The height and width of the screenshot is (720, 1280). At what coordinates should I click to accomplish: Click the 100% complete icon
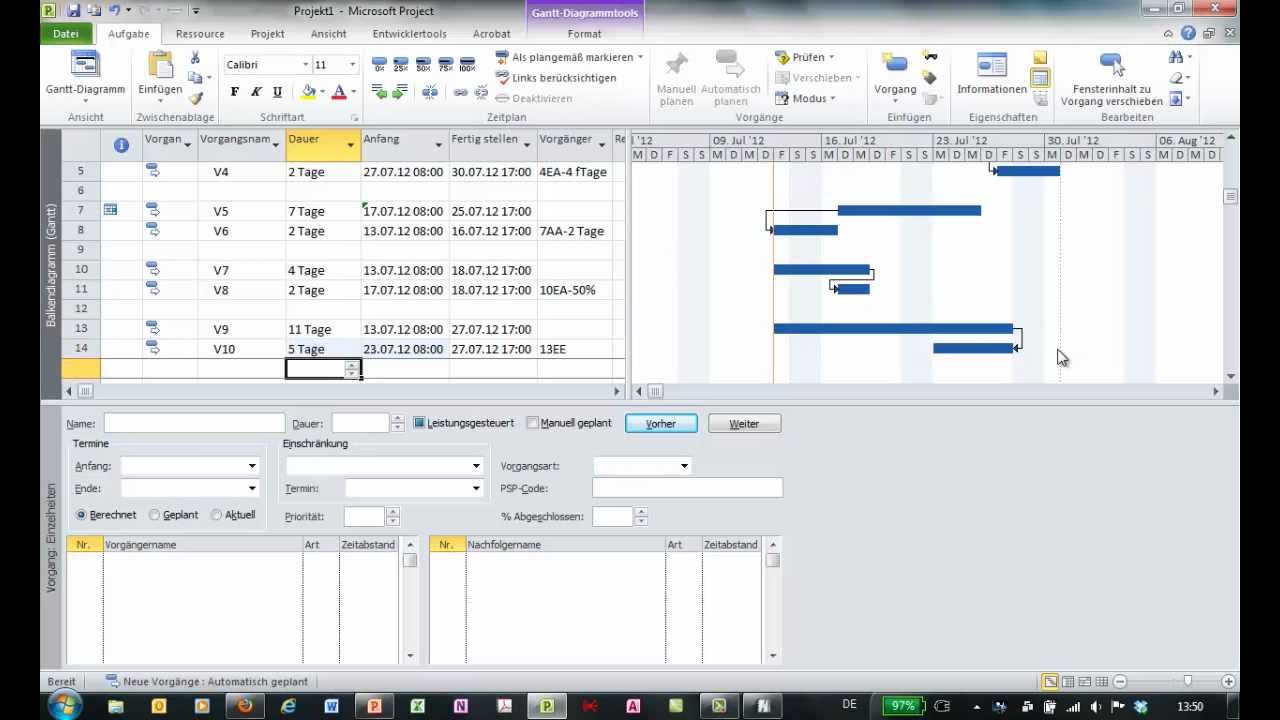click(x=467, y=66)
